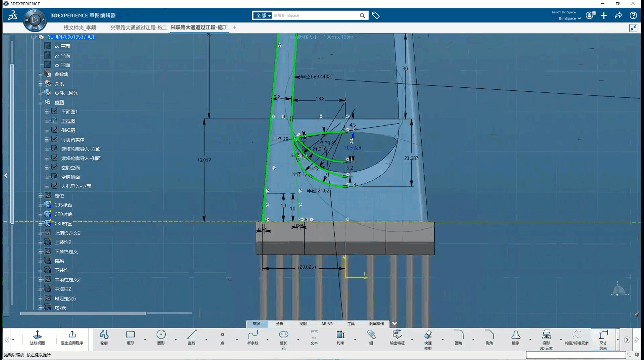Click the Add plus icon in header
The image size is (644, 360).
click(604, 16)
